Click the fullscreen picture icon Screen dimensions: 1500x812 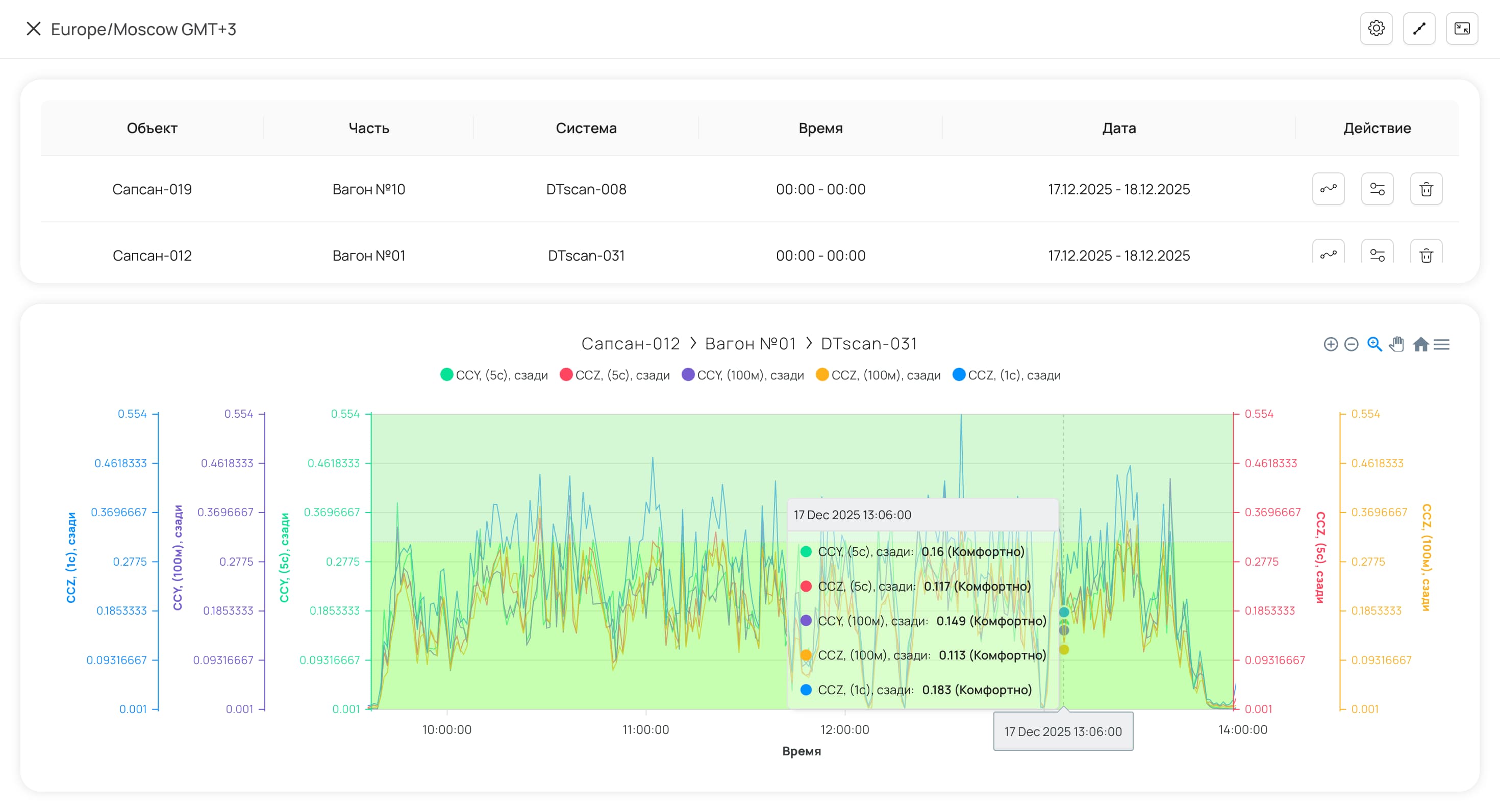point(1462,29)
